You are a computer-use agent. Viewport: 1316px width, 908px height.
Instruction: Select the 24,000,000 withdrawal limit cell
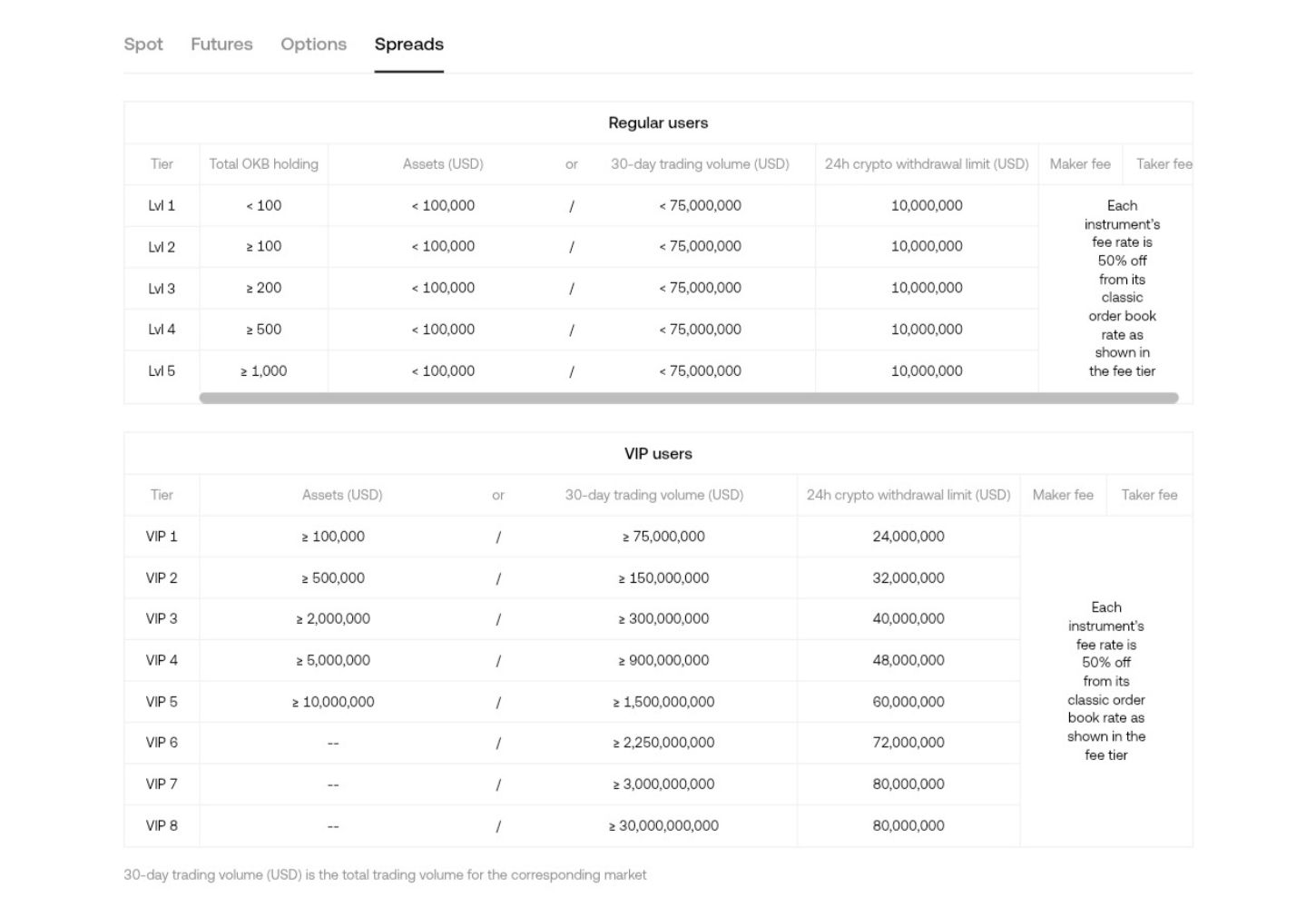click(x=908, y=537)
